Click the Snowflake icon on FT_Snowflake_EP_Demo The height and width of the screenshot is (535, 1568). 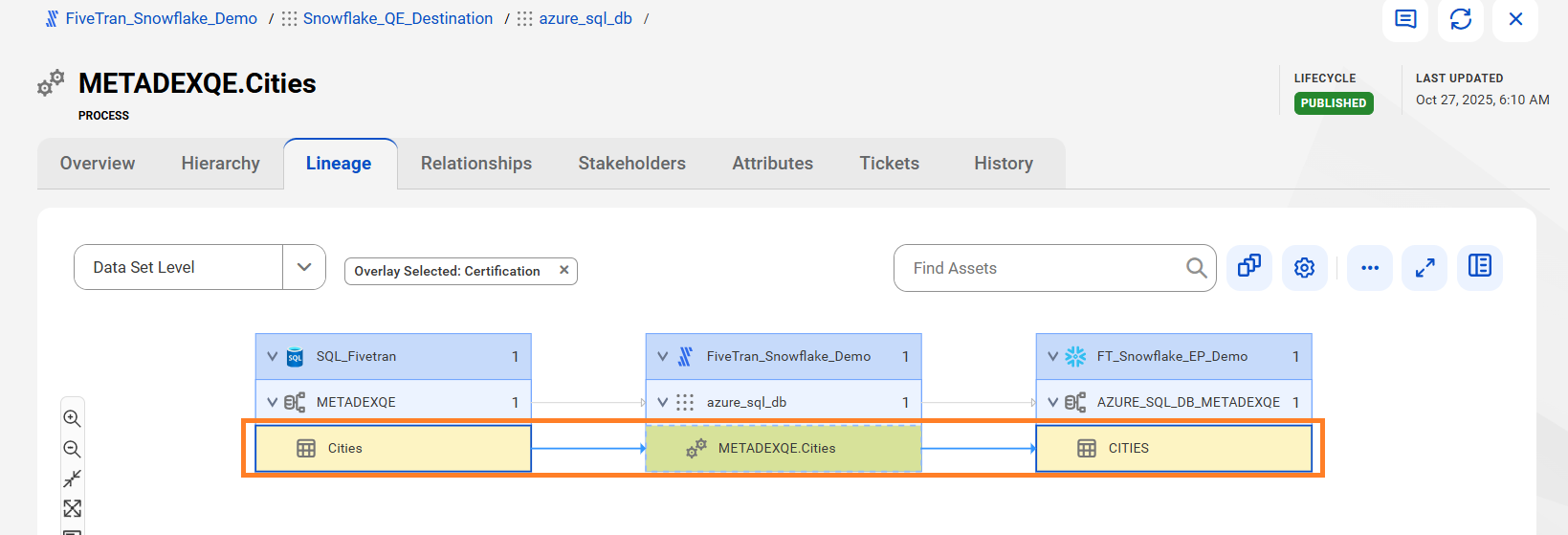tap(1075, 357)
